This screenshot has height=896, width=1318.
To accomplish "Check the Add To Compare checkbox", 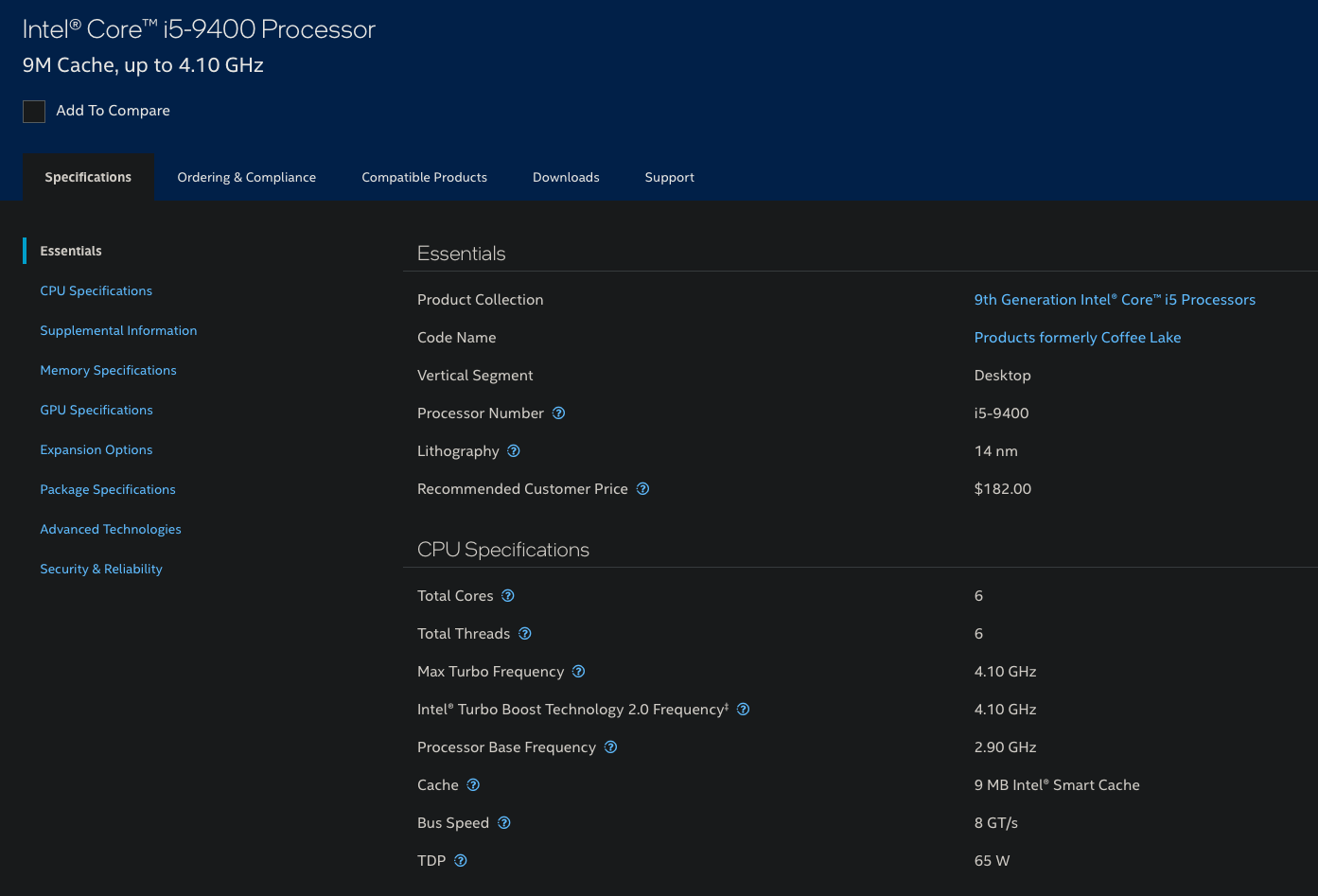I will [34, 111].
